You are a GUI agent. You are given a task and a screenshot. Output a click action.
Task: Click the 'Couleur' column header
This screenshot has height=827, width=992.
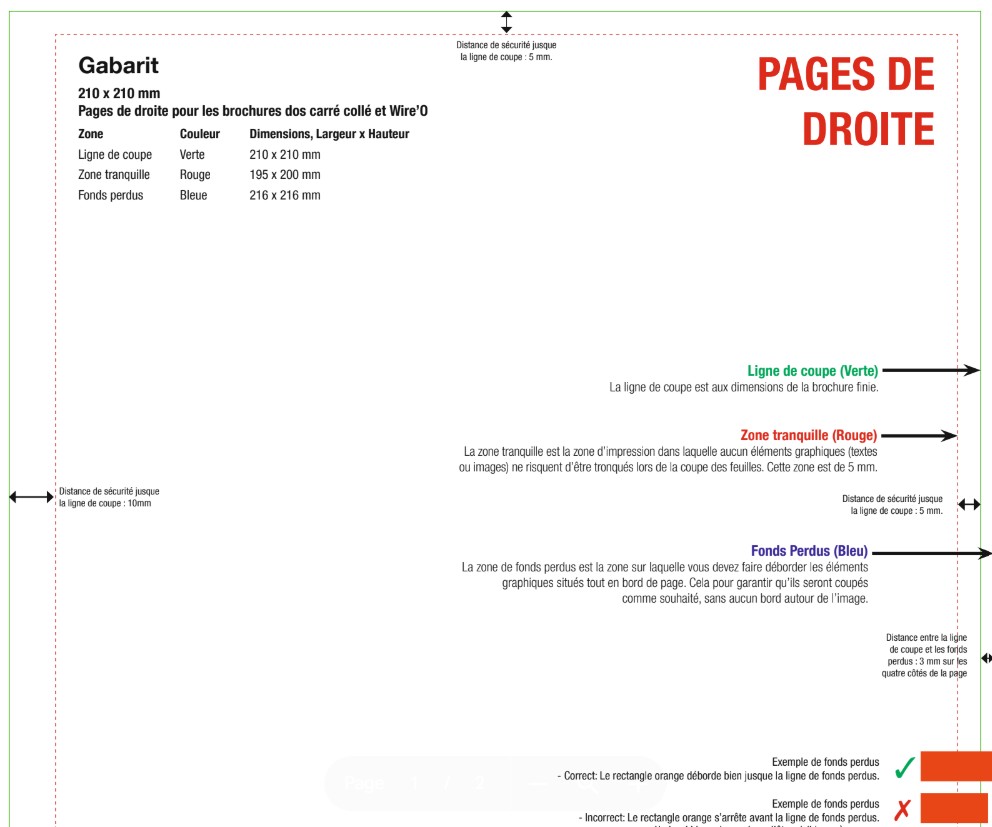200,134
